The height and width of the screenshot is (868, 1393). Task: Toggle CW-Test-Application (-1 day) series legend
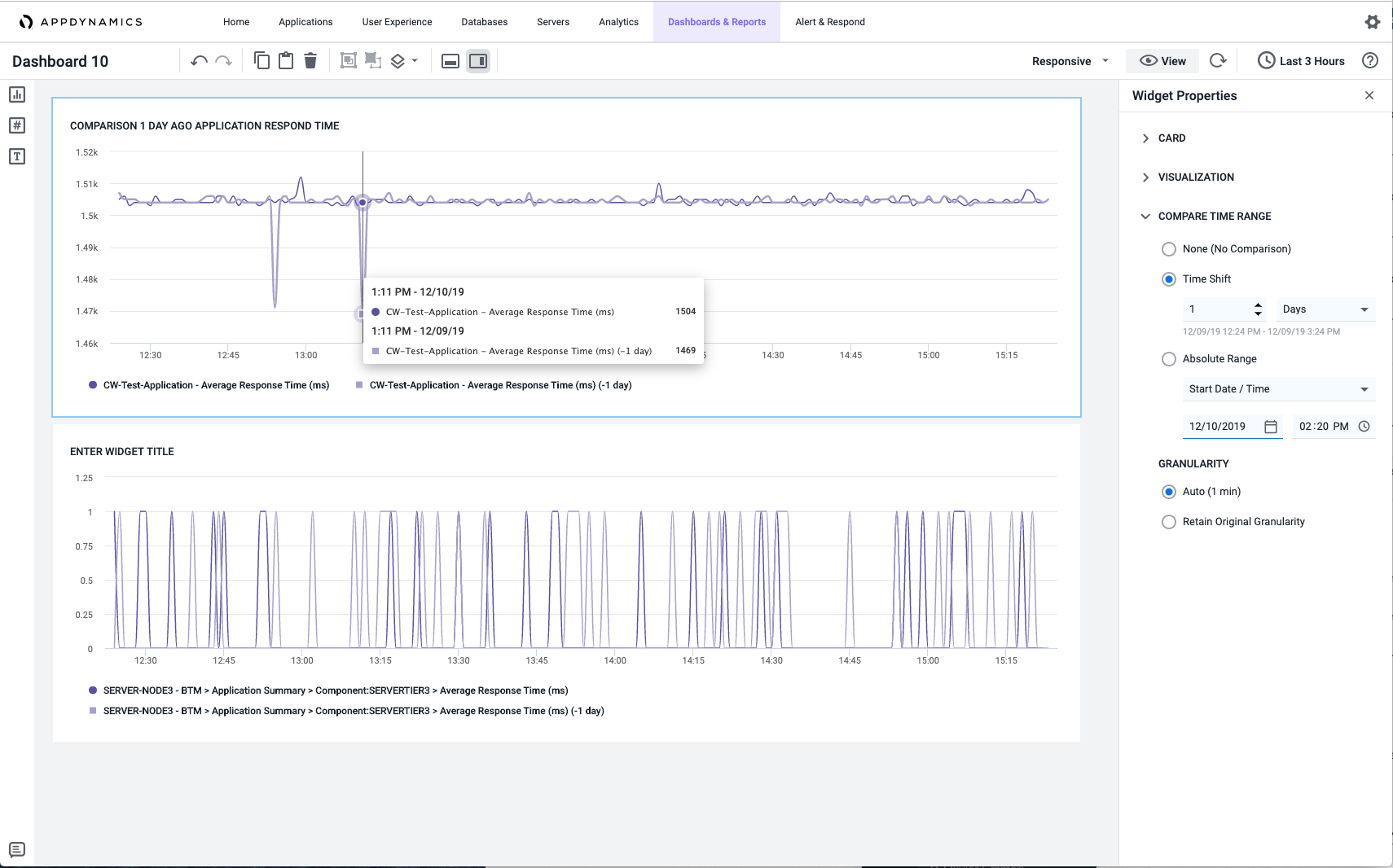point(493,385)
